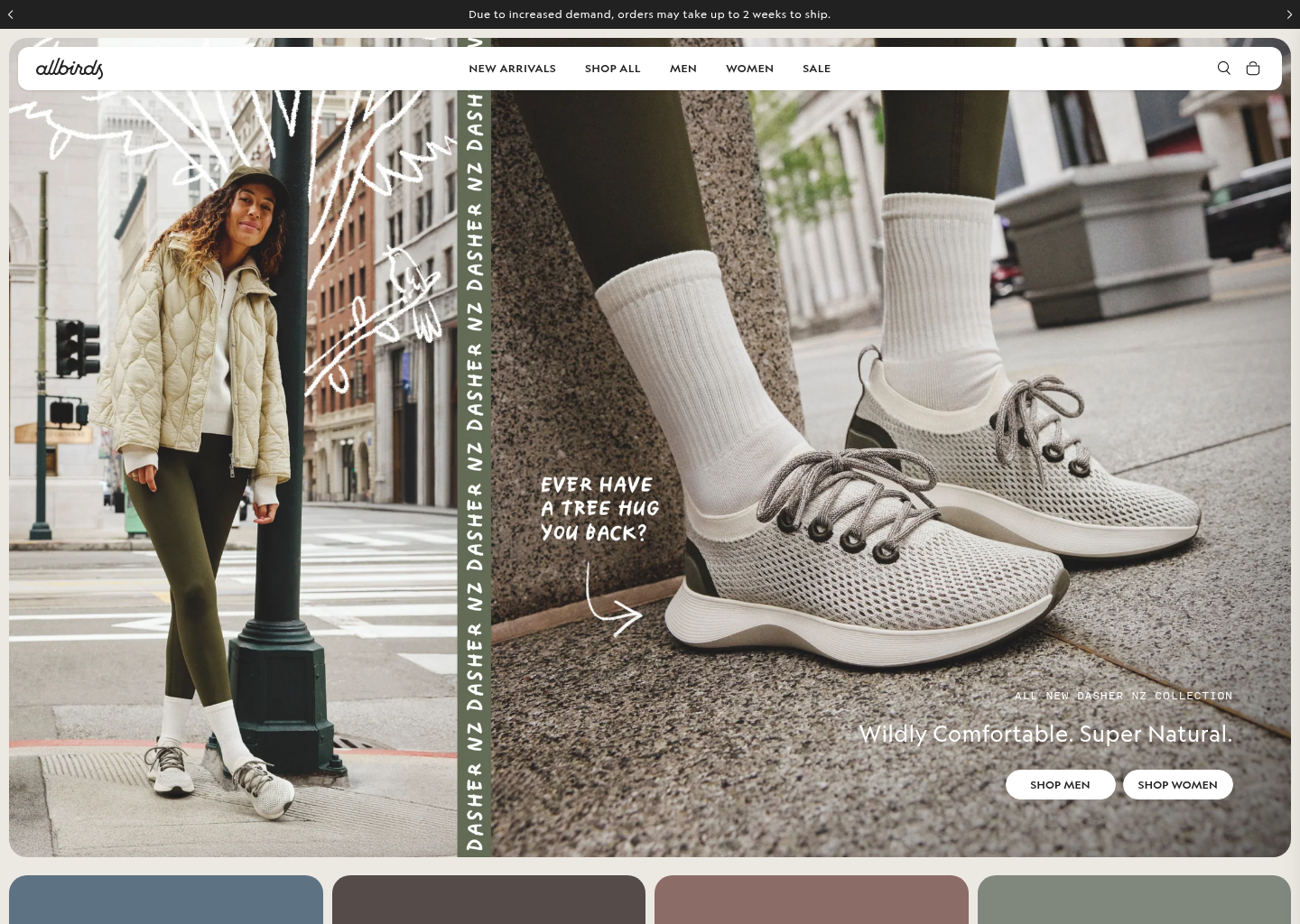This screenshot has width=1300, height=924.
Task: Open the dark brown category card
Action: pos(488,900)
